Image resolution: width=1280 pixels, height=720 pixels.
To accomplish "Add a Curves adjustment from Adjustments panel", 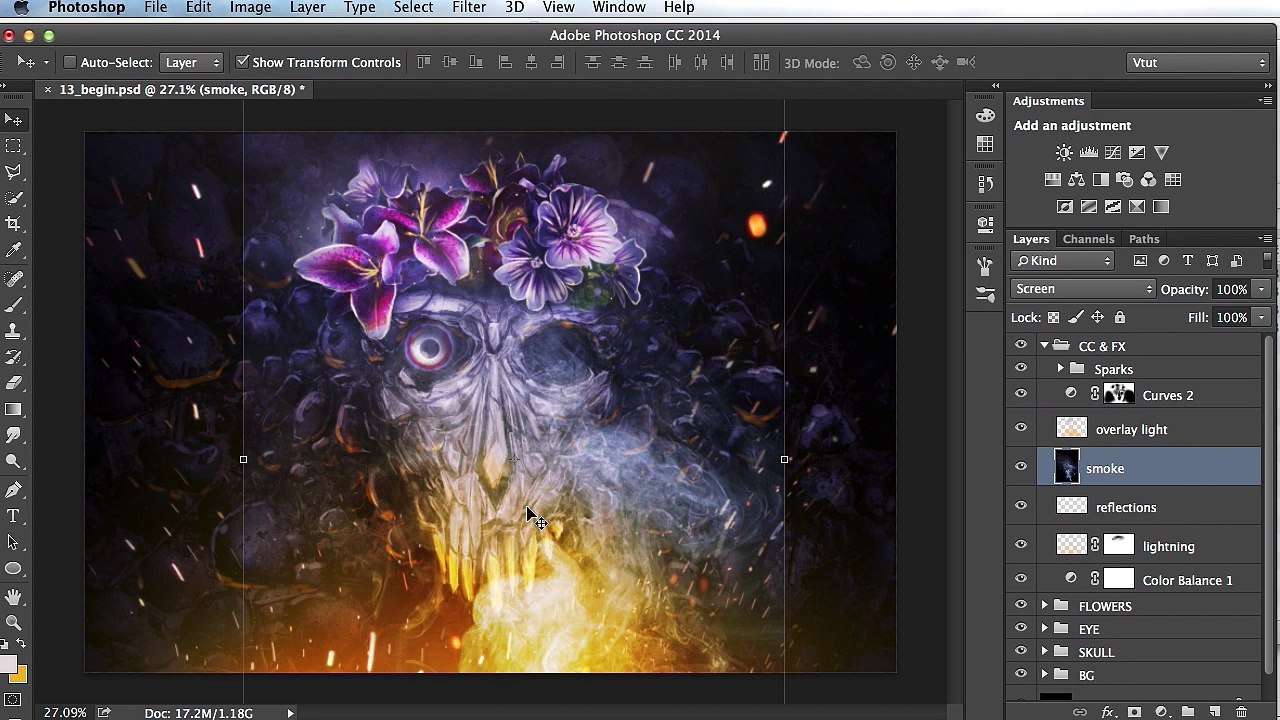I will (x=1112, y=153).
